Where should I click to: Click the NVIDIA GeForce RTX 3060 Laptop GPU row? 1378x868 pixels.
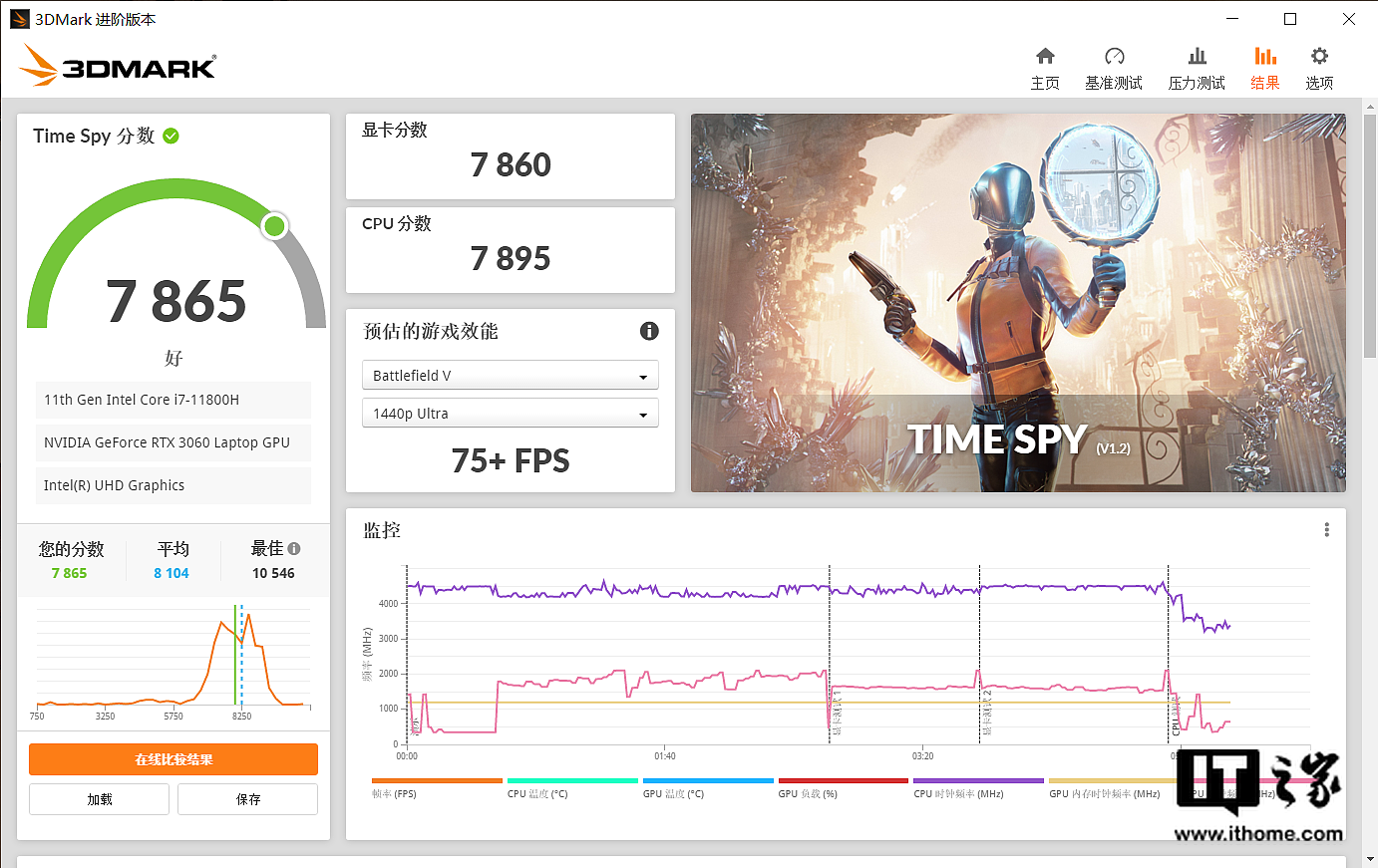[173, 442]
